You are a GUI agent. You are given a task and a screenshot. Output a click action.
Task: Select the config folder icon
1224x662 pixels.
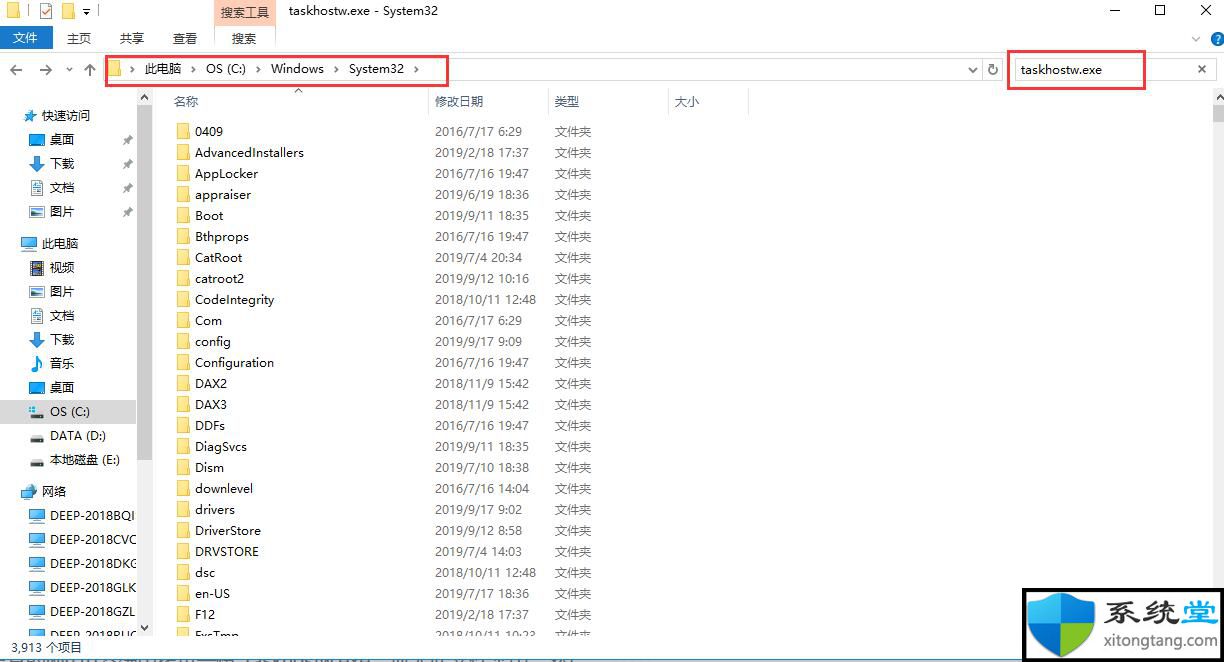pos(183,342)
